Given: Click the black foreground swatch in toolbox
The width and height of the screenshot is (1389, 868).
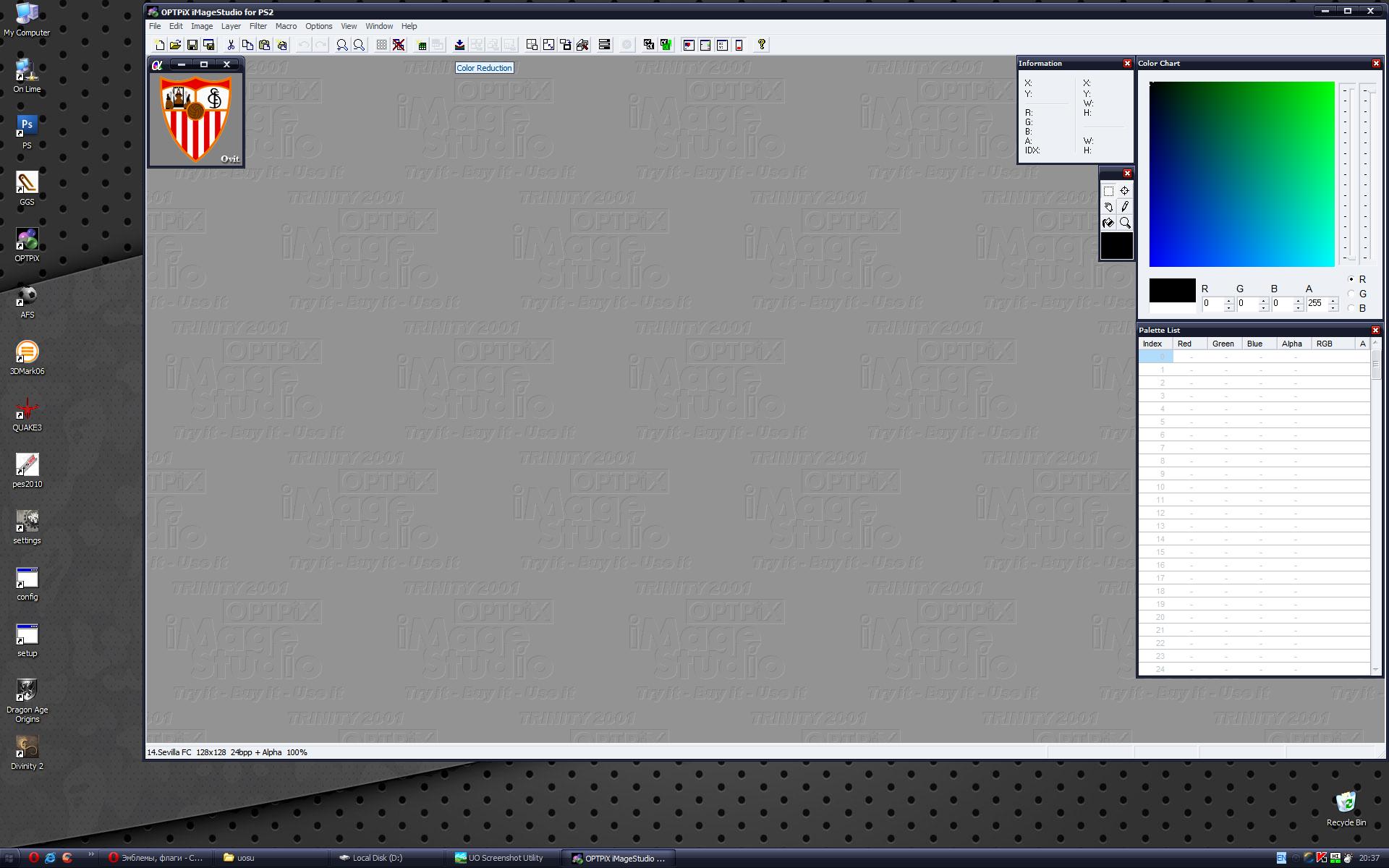Looking at the screenshot, I should [x=1116, y=246].
